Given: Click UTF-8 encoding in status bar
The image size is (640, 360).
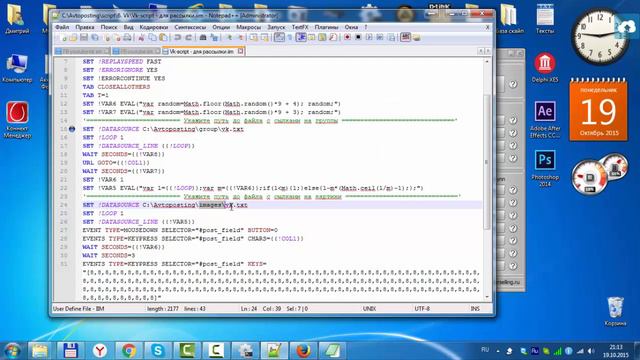Looking at the screenshot, I should click(x=422, y=309).
